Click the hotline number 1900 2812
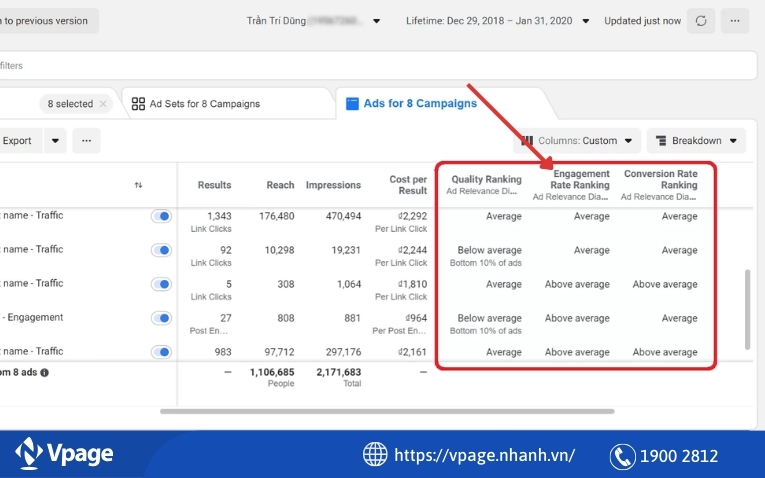The width and height of the screenshot is (765, 478). 679,456
